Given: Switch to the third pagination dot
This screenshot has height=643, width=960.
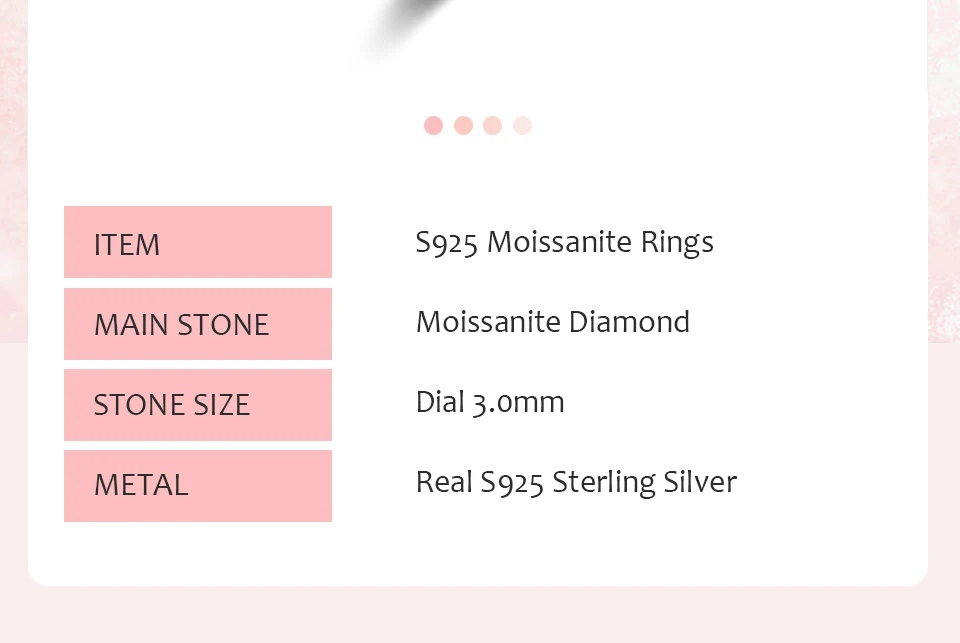Looking at the screenshot, I should [492, 125].
